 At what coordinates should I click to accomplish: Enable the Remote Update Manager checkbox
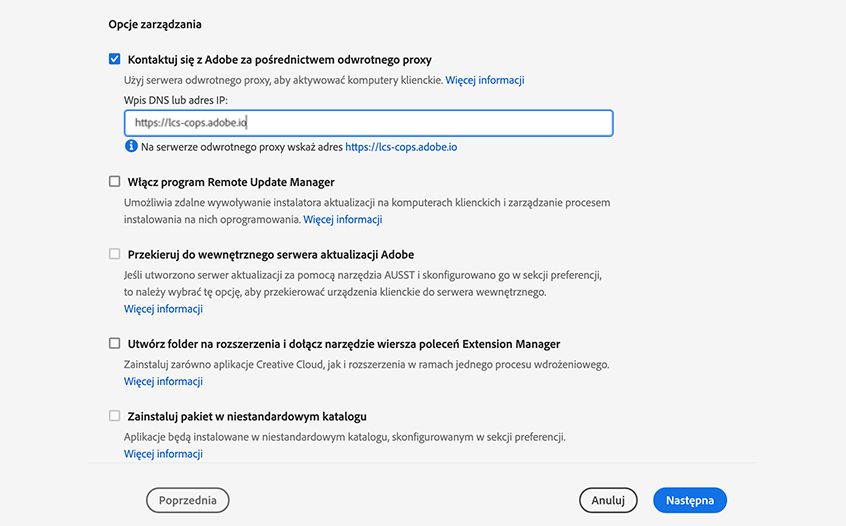coord(115,182)
